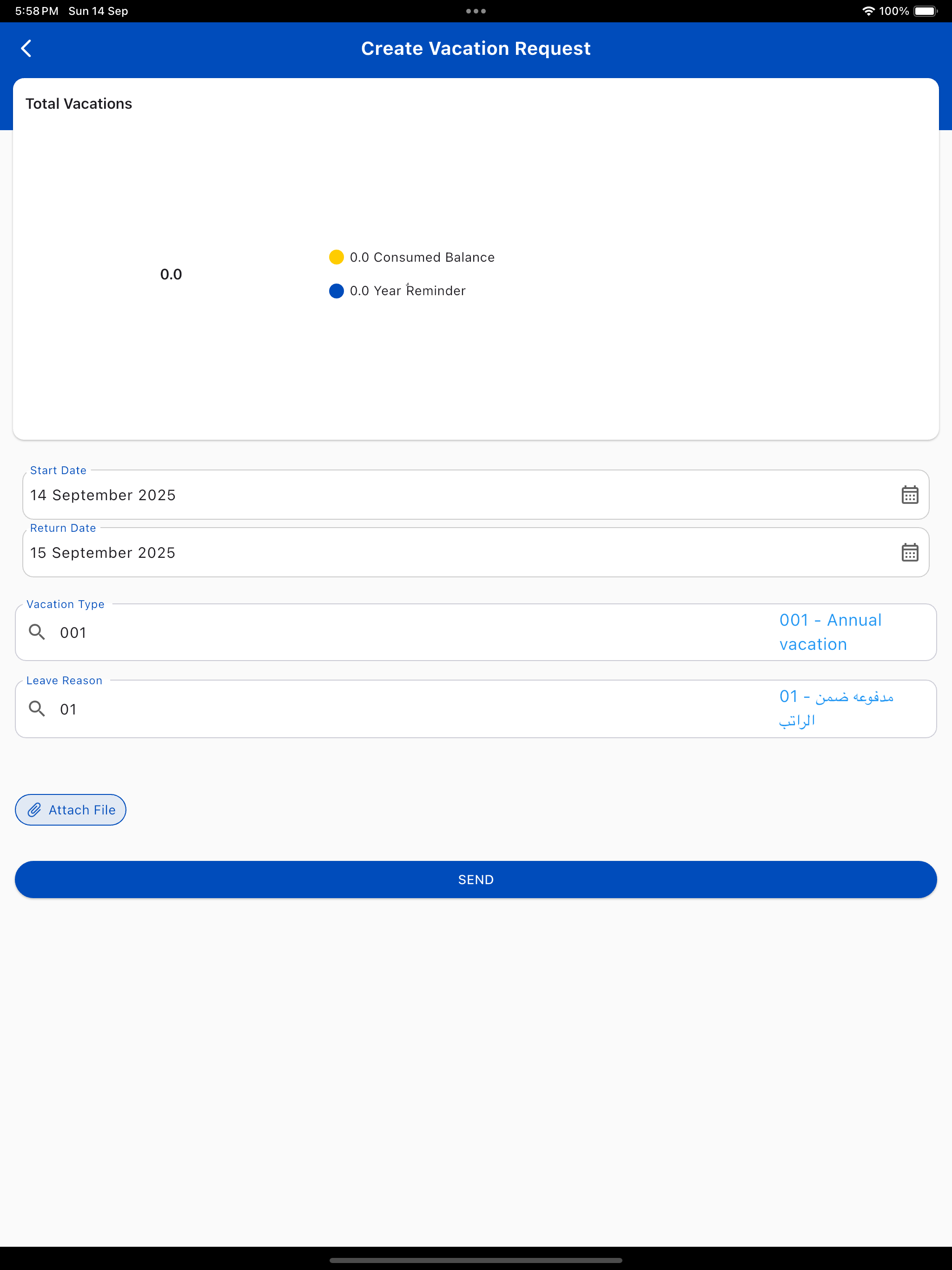Focus the Vacation Type field containing 001

(476, 632)
